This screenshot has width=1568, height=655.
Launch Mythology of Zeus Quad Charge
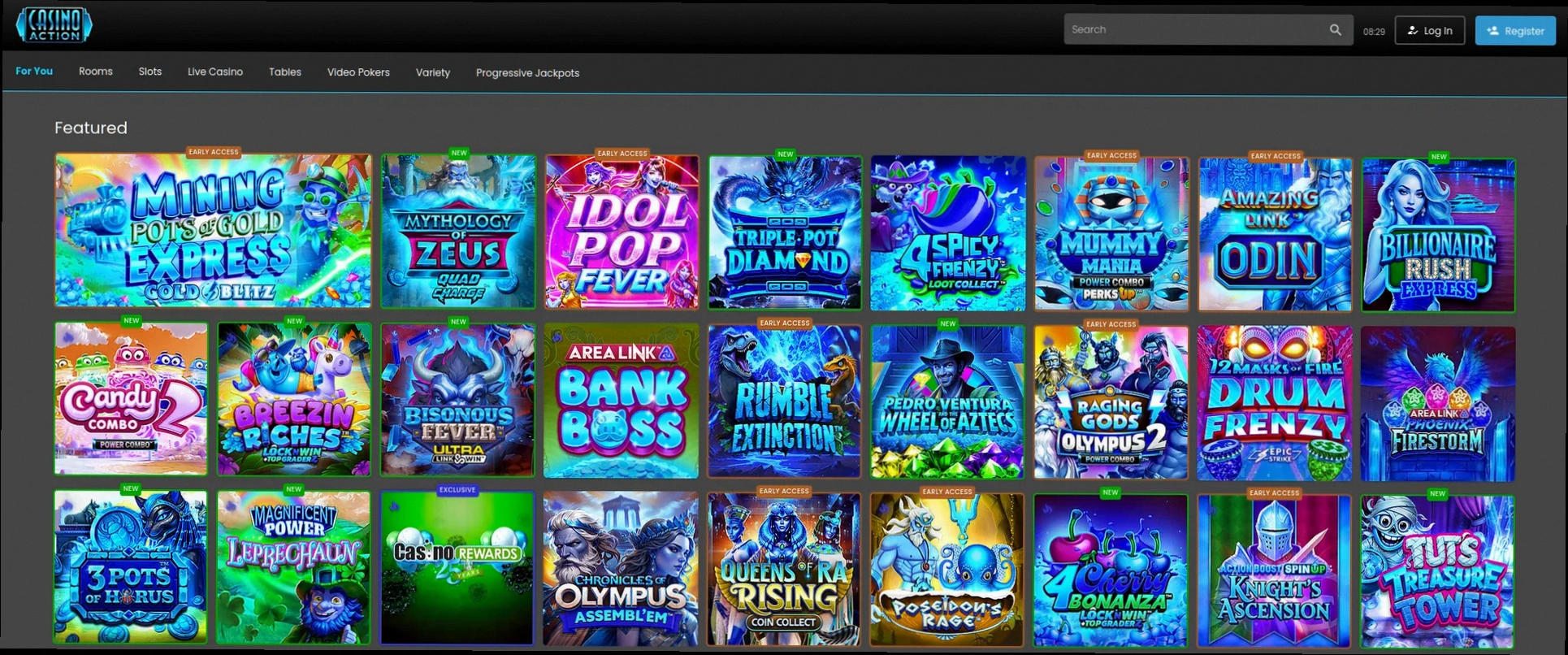coord(458,232)
